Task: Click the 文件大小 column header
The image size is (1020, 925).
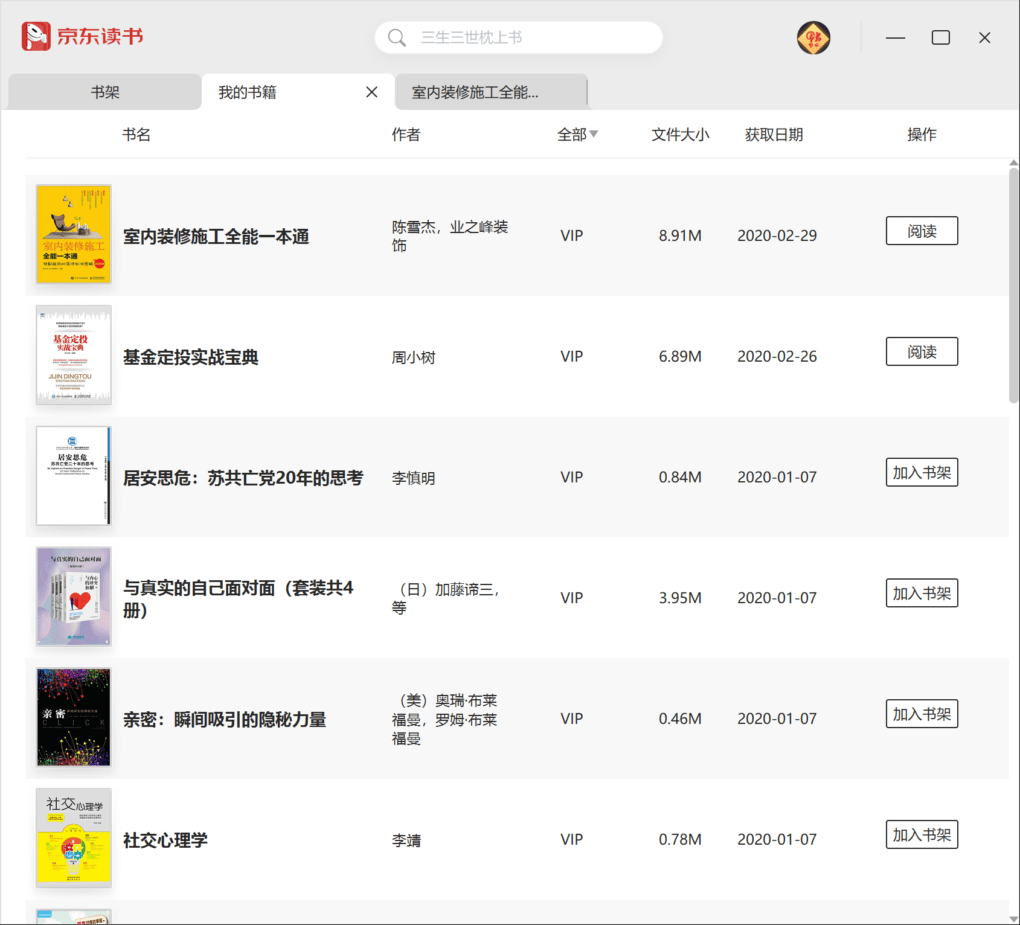Action: point(680,135)
